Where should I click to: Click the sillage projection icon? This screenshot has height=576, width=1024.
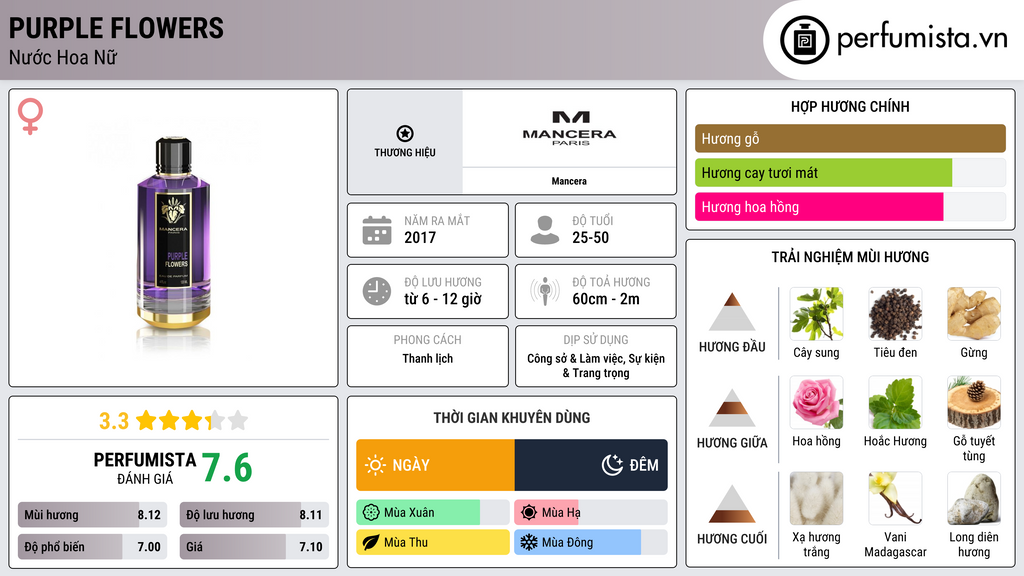(545, 291)
